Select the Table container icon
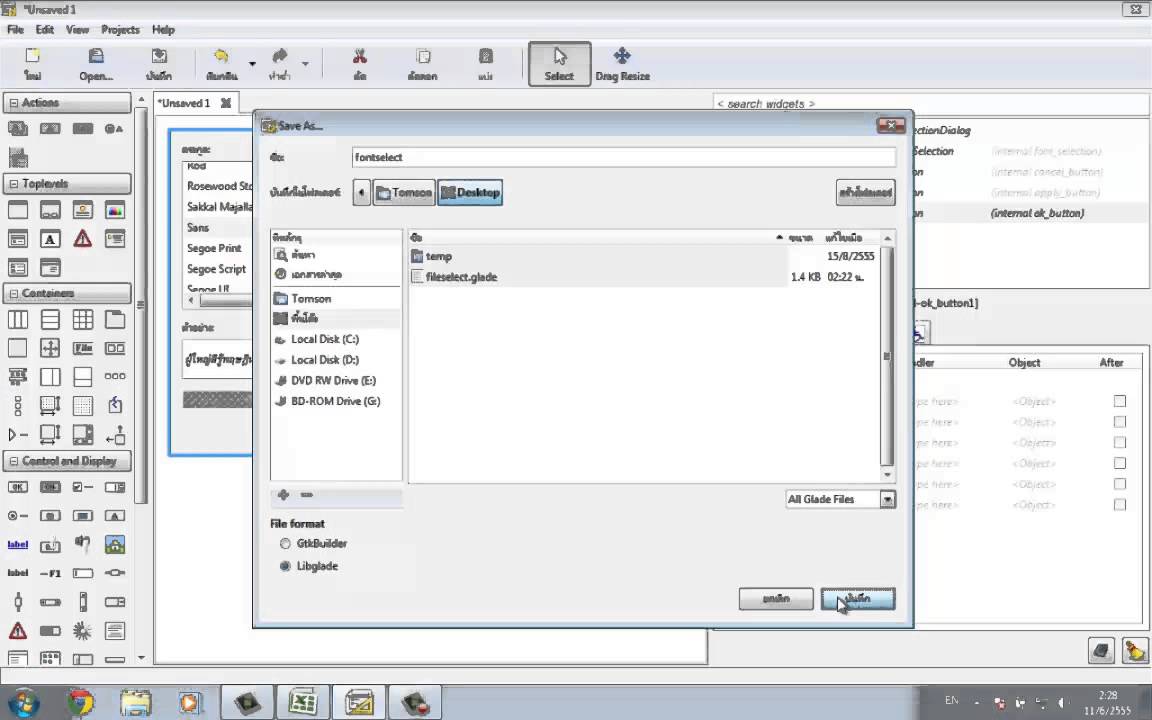The height and width of the screenshot is (720, 1152). pyautogui.click(x=82, y=320)
